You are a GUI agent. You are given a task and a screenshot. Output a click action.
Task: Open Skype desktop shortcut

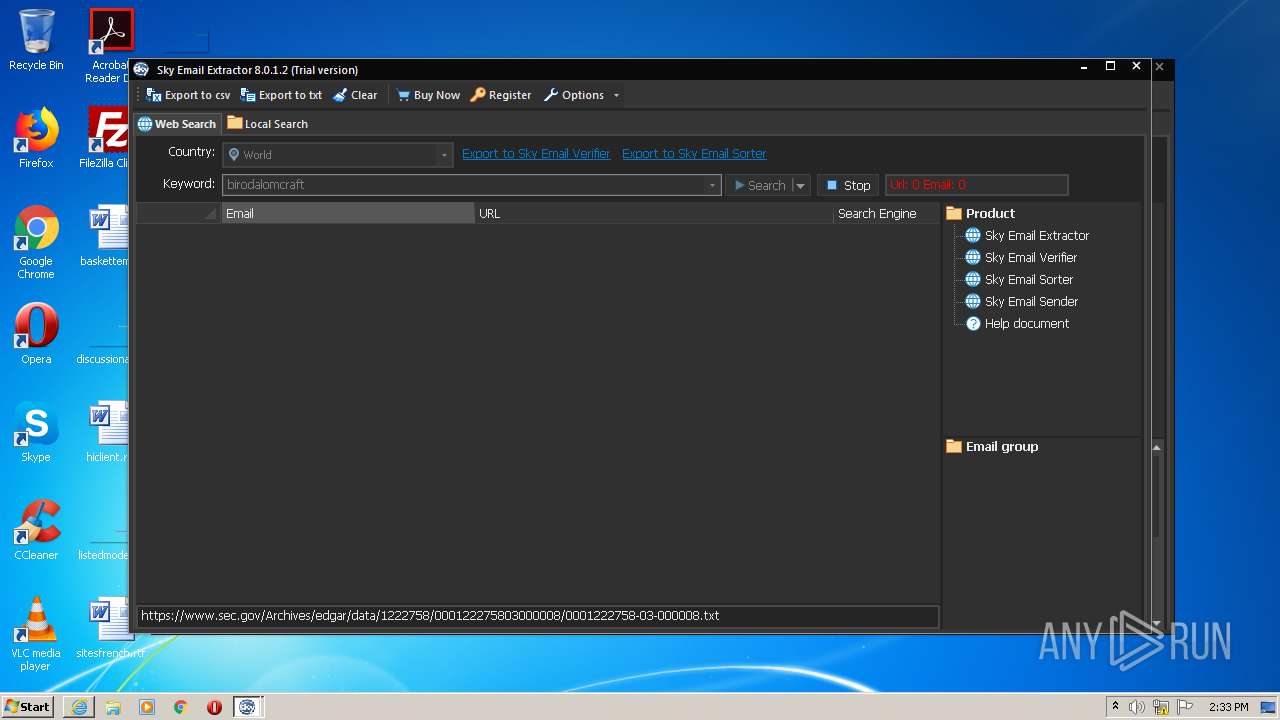[x=36, y=432]
